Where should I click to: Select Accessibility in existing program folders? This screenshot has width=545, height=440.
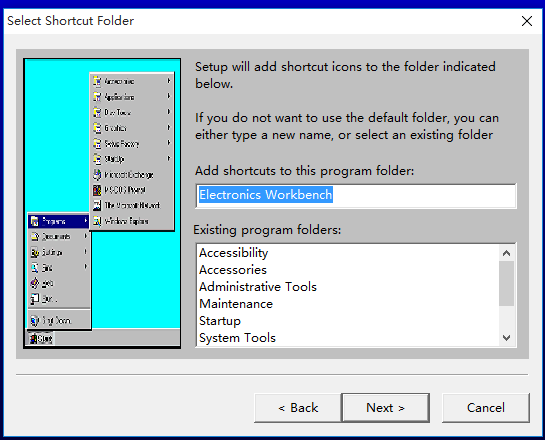(x=234, y=253)
